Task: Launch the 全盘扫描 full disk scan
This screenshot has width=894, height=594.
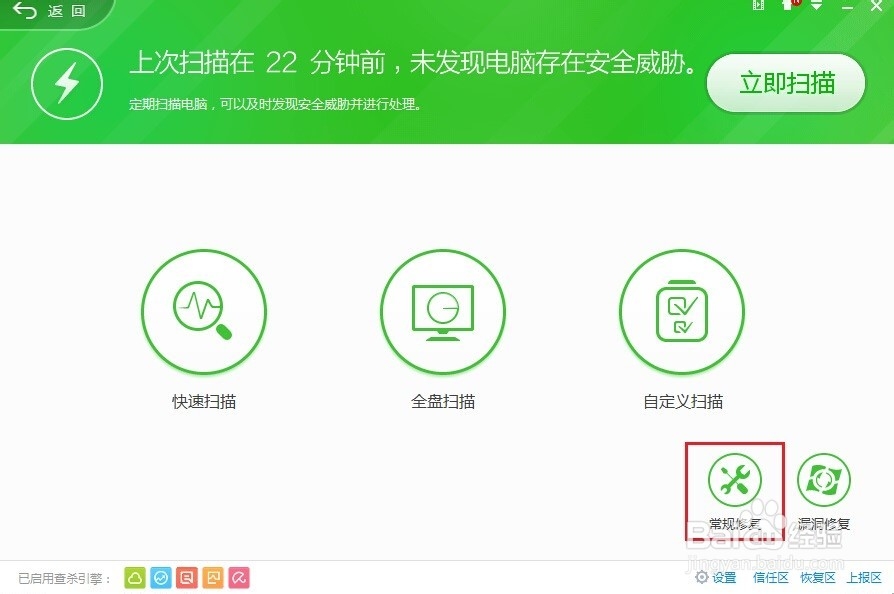Action: (443, 311)
